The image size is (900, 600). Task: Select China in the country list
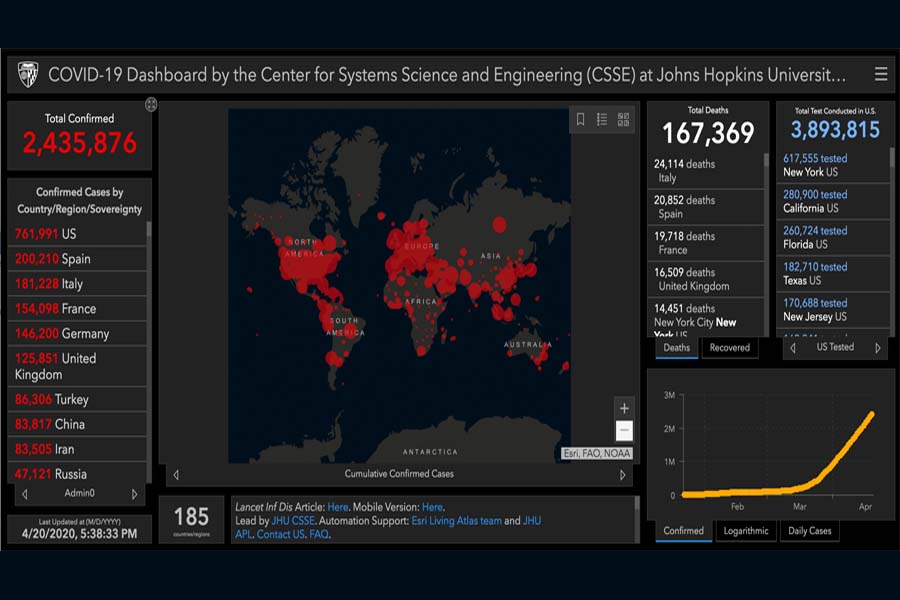coord(77,424)
